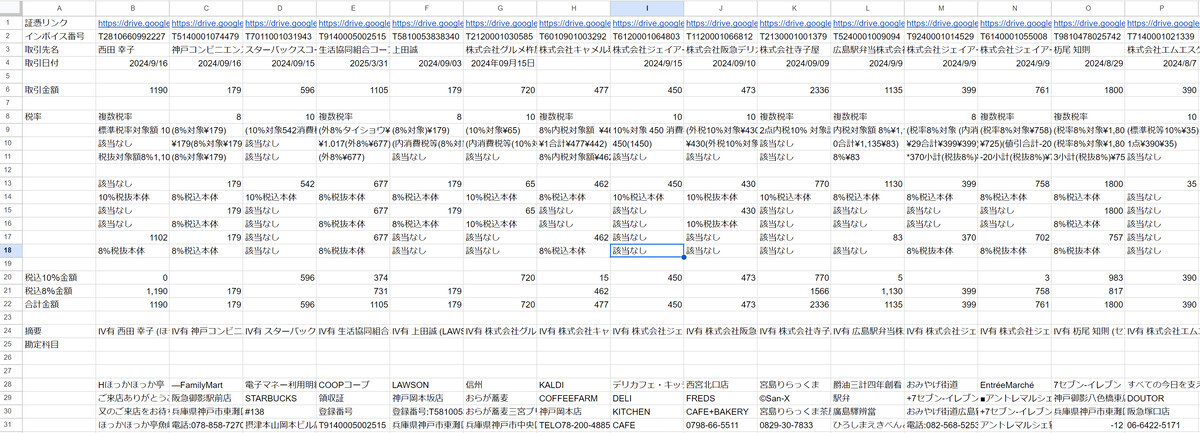This screenshot has height=433, width=1200.
Task: Open the Google Drive link in column E
Action: tap(353, 21)
